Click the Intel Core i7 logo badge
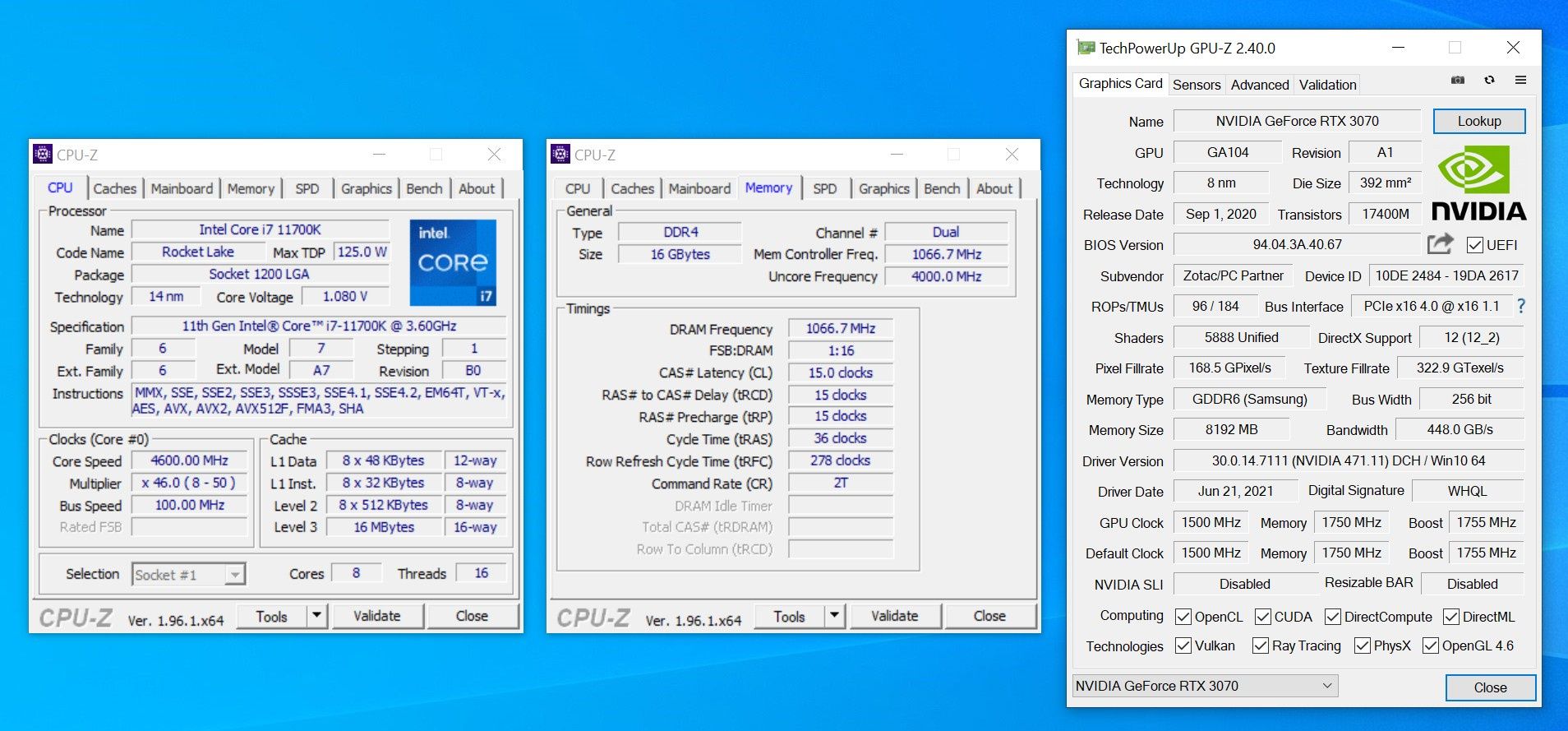1568x731 pixels. [453, 262]
